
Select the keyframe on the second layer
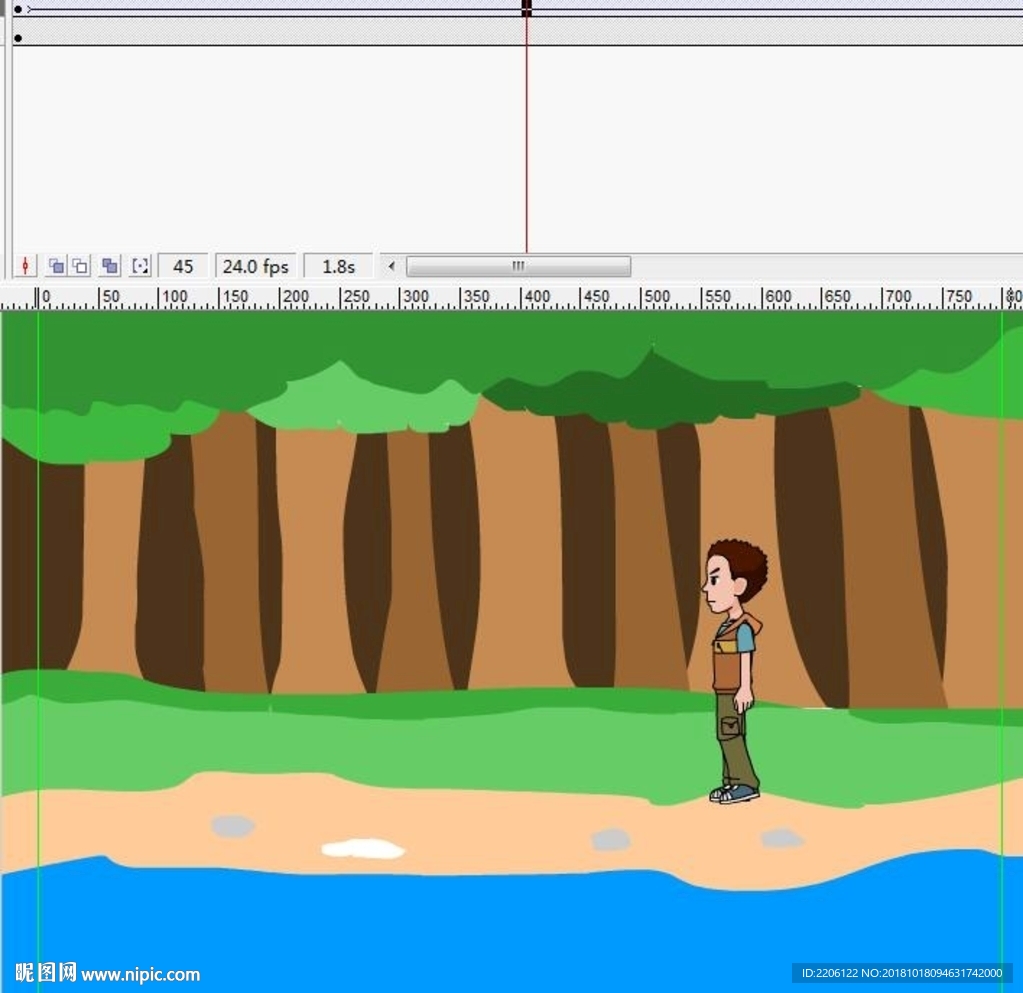tap(18, 38)
